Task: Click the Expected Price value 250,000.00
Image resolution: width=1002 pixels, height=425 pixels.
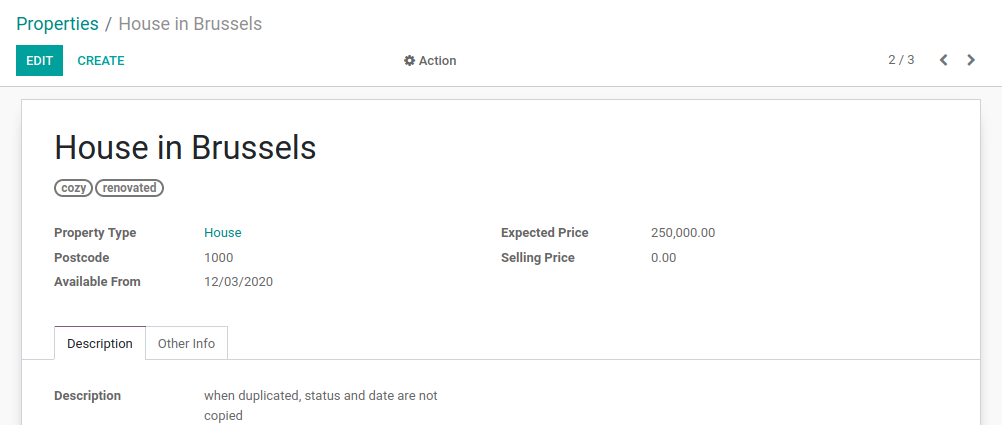Action: (x=683, y=233)
